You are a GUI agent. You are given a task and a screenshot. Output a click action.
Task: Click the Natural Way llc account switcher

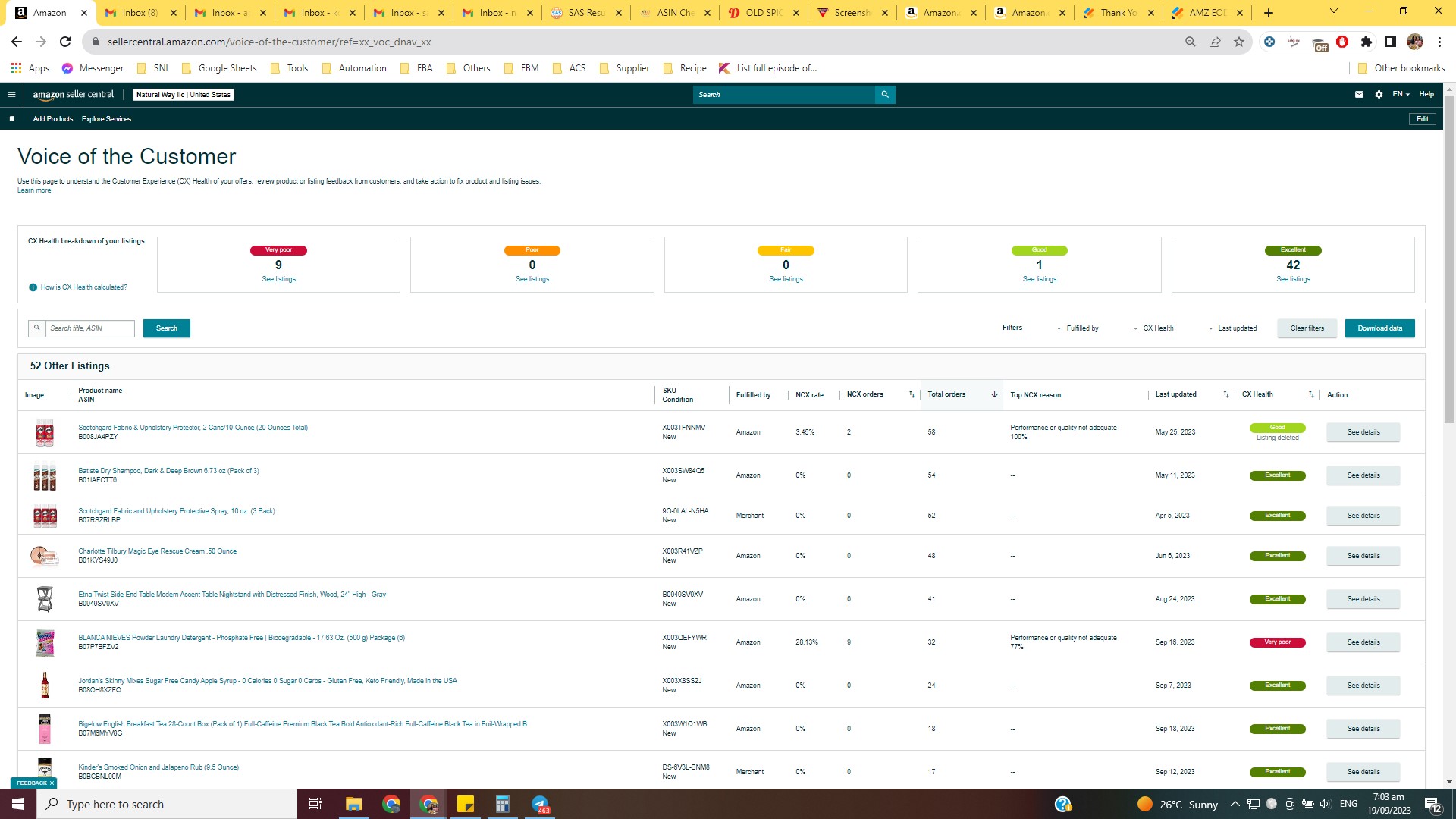[x=184, y=95]
